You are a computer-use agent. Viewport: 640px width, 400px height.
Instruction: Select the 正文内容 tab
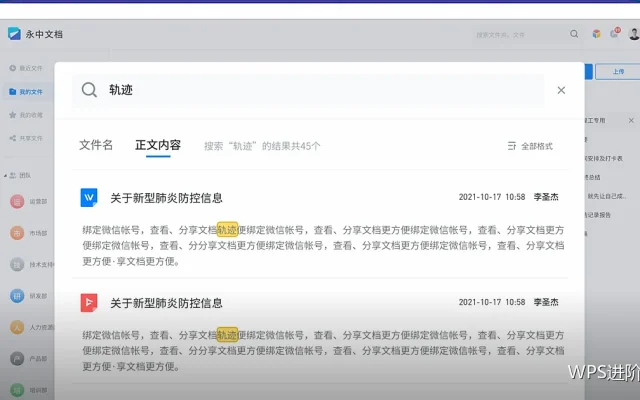point(158,145)
